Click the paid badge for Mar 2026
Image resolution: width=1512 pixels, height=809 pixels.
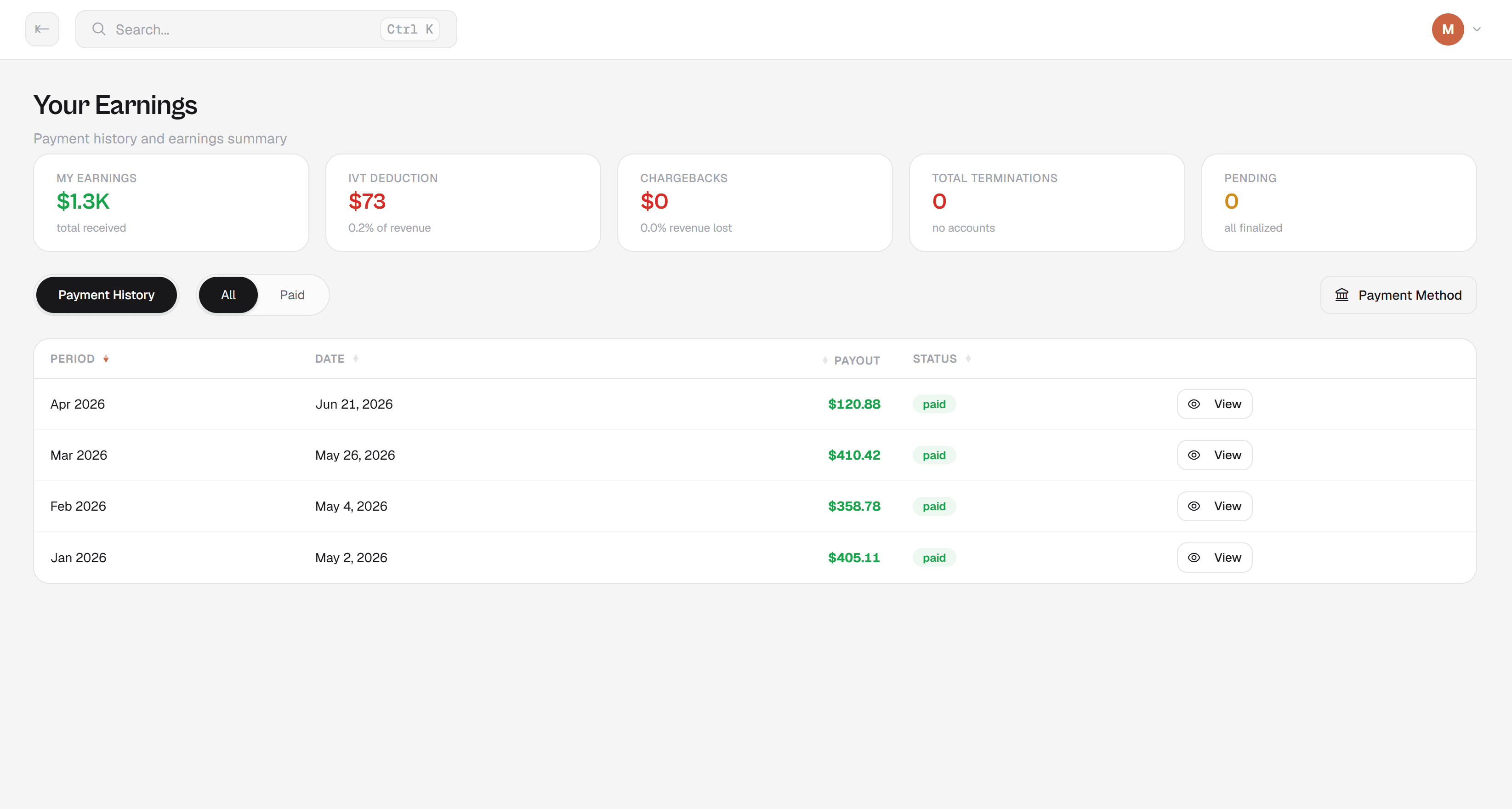pos(934,455)
